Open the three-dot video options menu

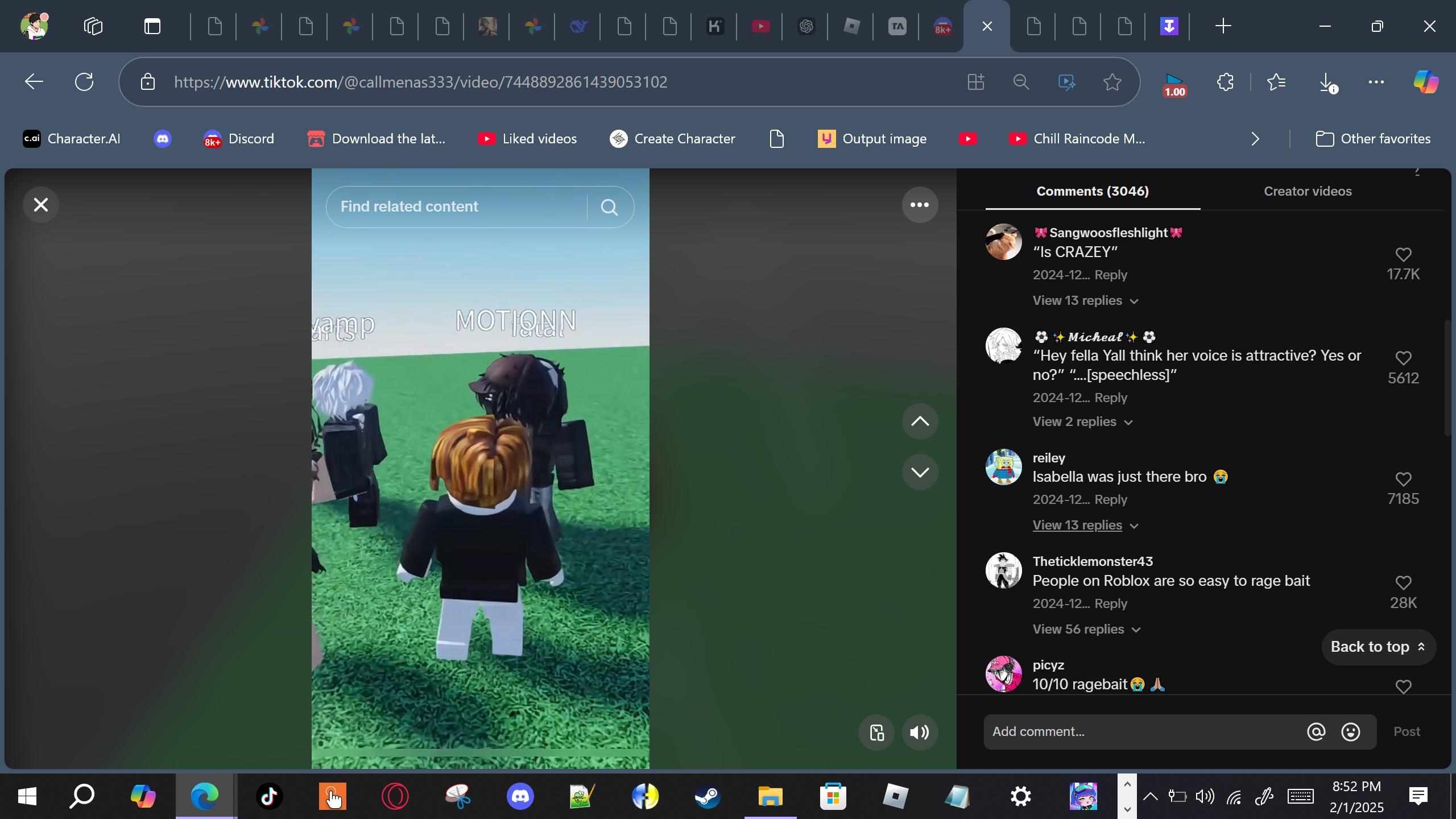[919, 205]
